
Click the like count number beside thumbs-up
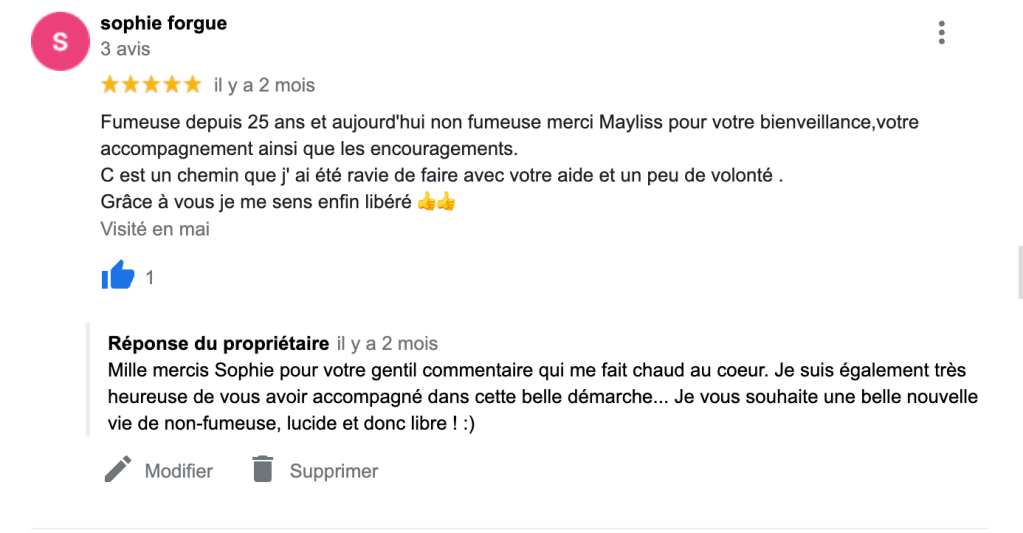tap(150, 278)
